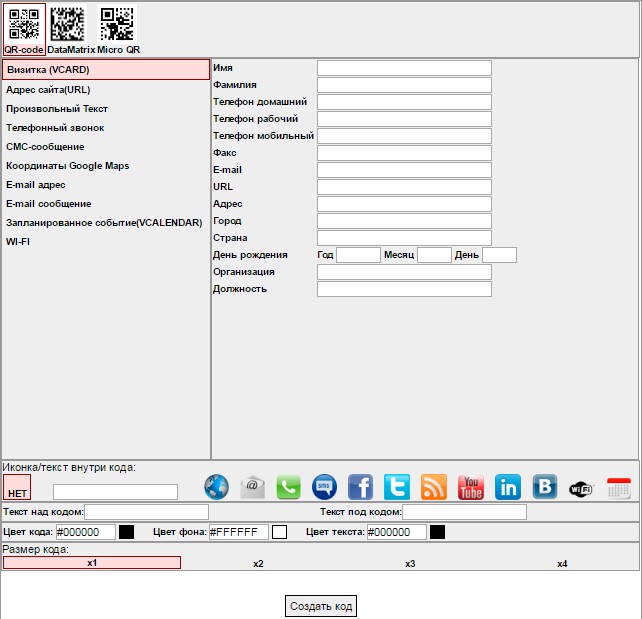
Task: Choose the globe web icon for code
Action: (x=217, y=487)
